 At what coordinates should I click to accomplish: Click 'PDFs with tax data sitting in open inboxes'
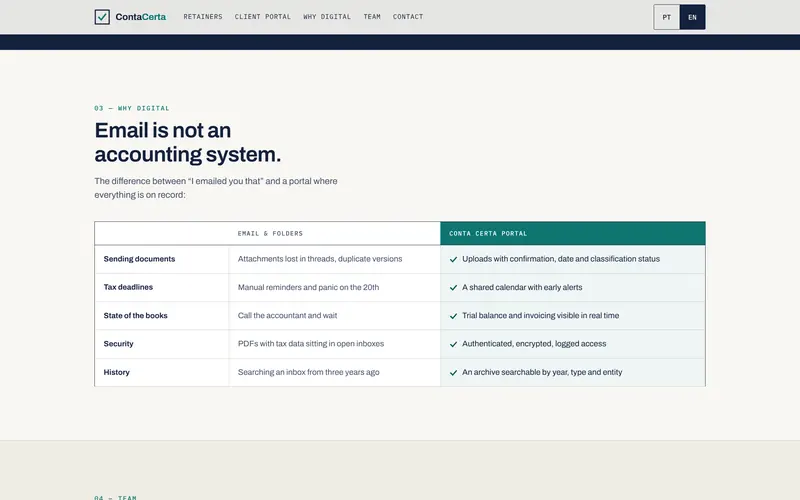tap(311, 344)
